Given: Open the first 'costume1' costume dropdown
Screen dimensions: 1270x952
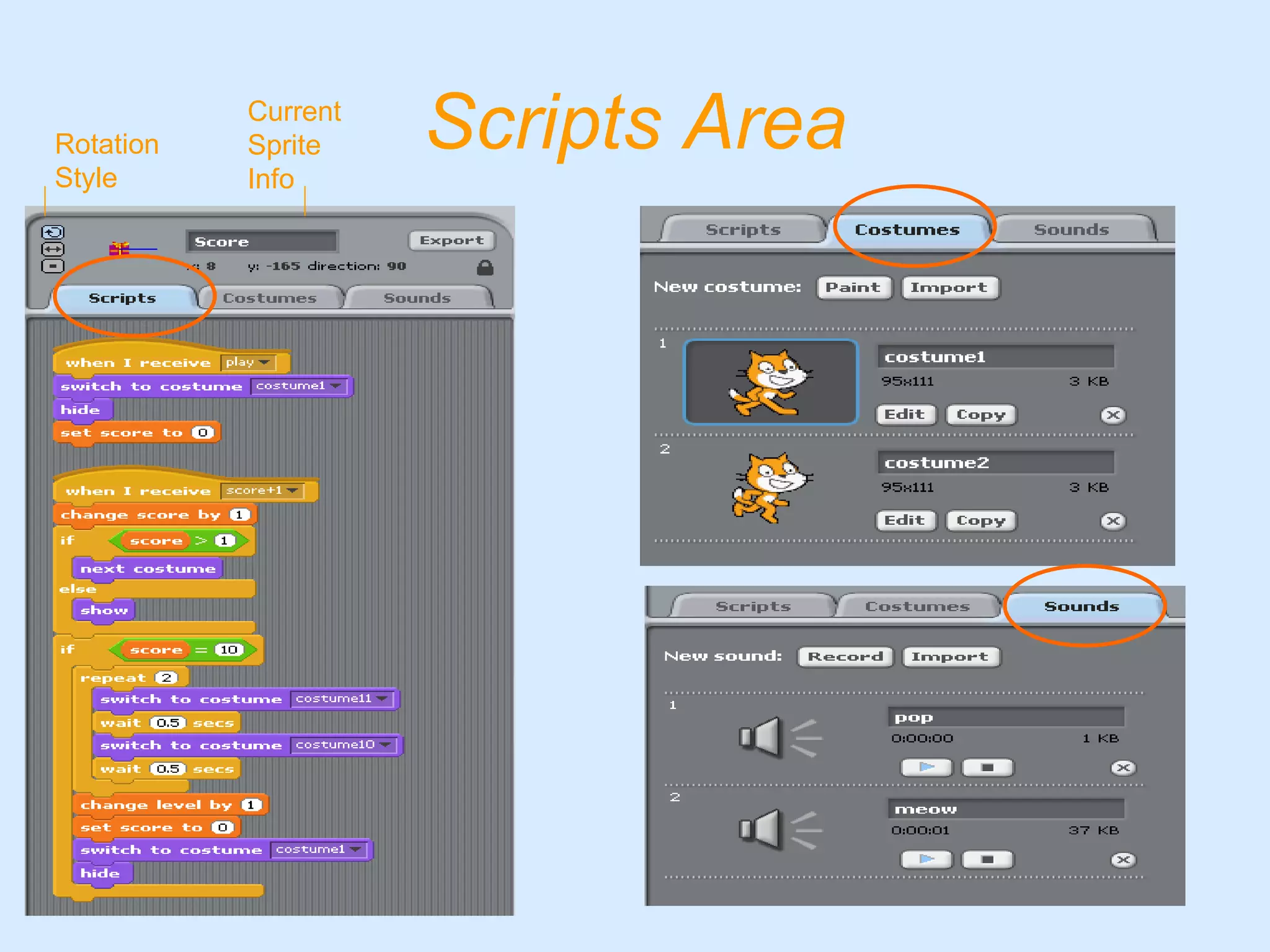Looking at the screenshot, I should point(299,386).
